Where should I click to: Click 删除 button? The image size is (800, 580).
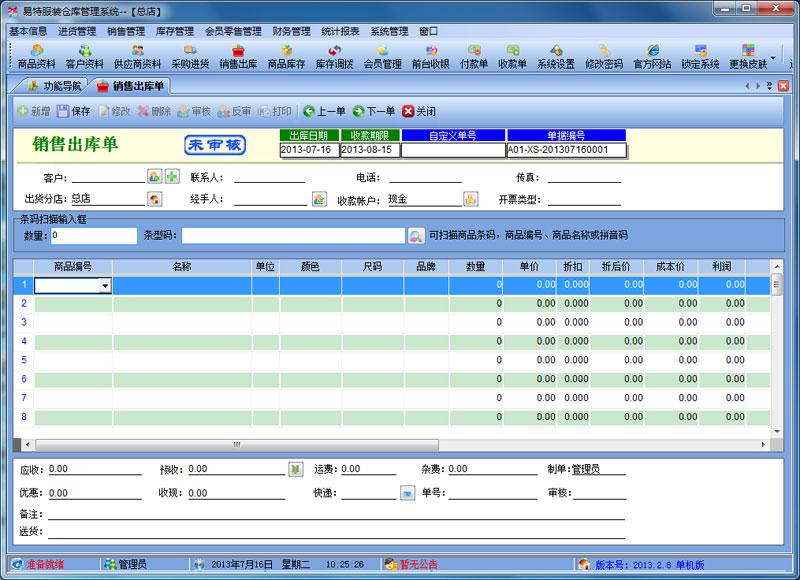tap(154, 111)
